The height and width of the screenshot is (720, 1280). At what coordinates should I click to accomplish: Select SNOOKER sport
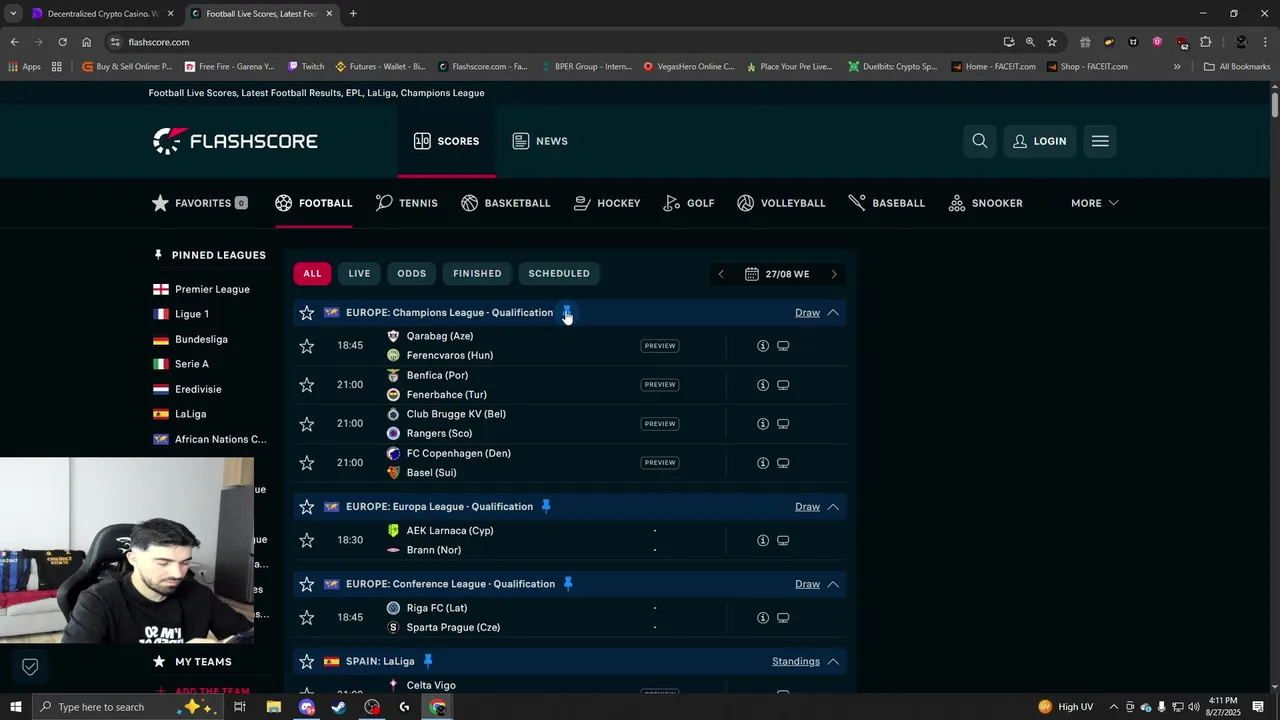[x=986, y=203]
